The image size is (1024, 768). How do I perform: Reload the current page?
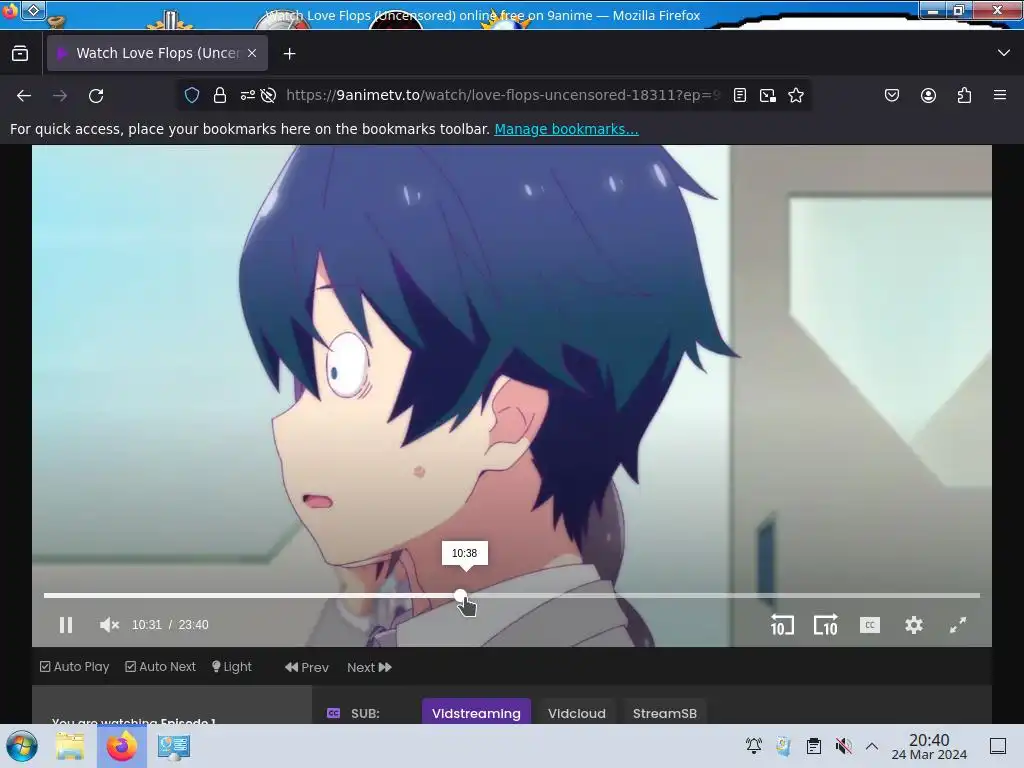coord(96,96)
